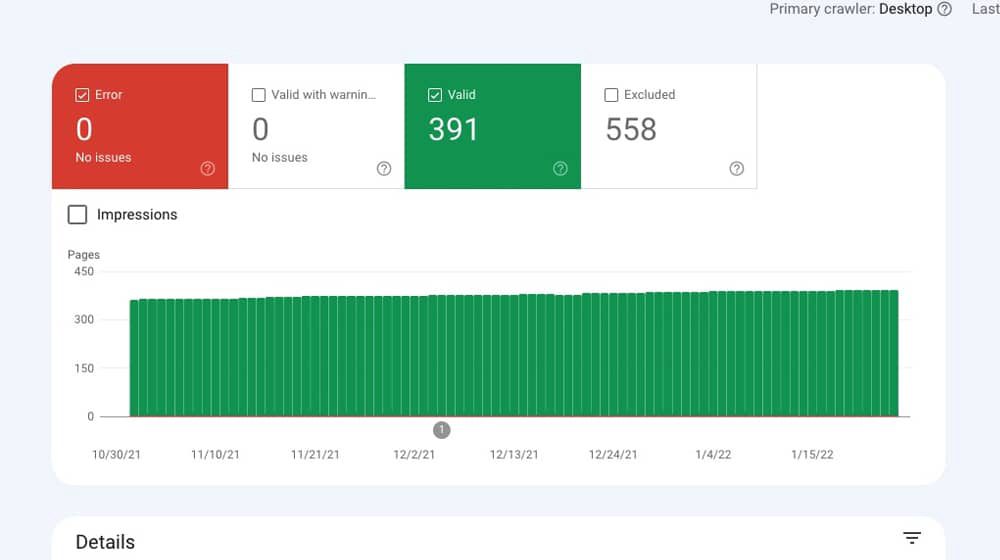Viewport: 1000px width, 560px height.
Task: Open help icon on Valid with warnings card
Action: coord(384,168)
